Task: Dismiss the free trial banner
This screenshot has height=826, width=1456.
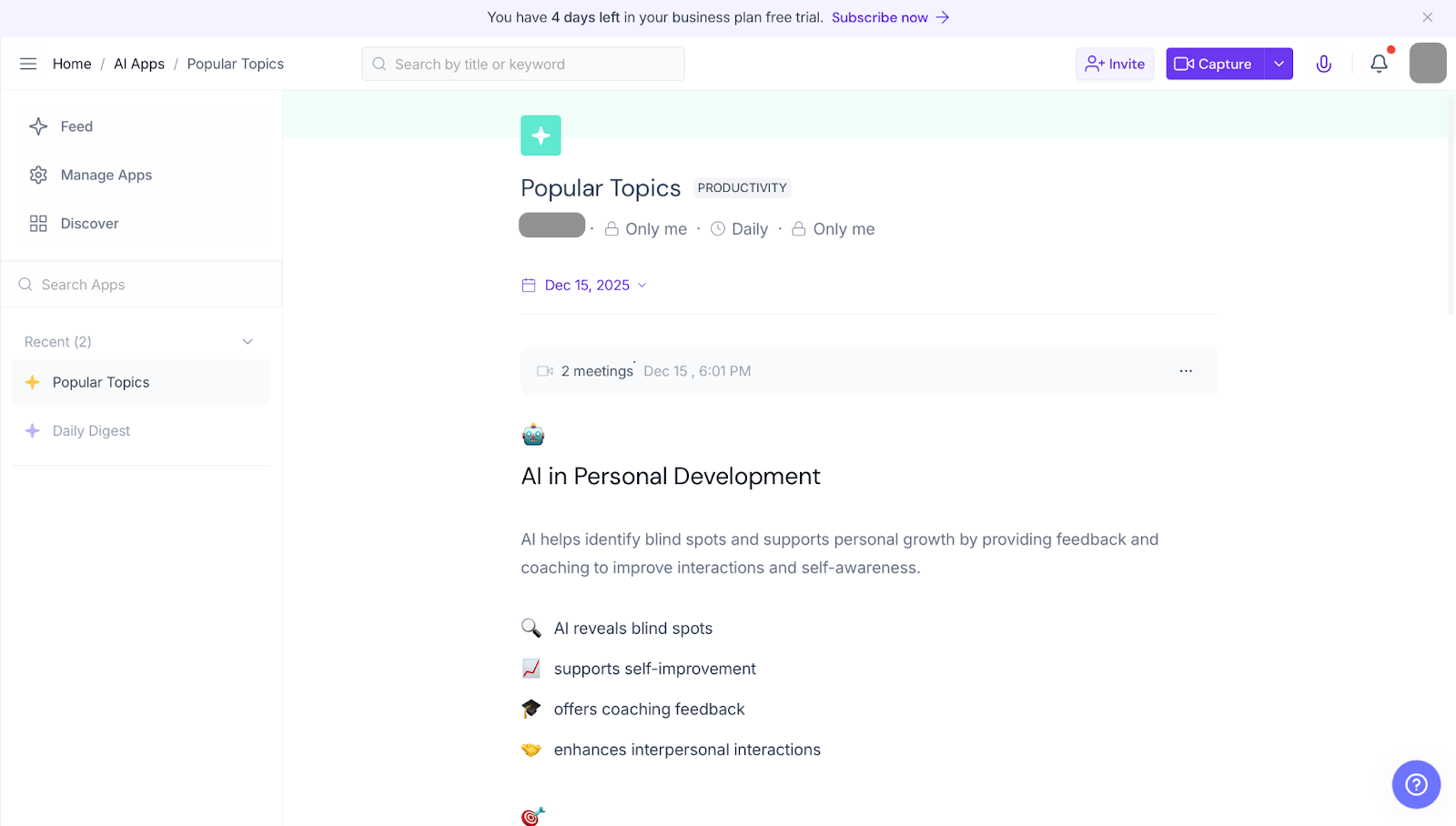Action: click(x=1427, y=17)
